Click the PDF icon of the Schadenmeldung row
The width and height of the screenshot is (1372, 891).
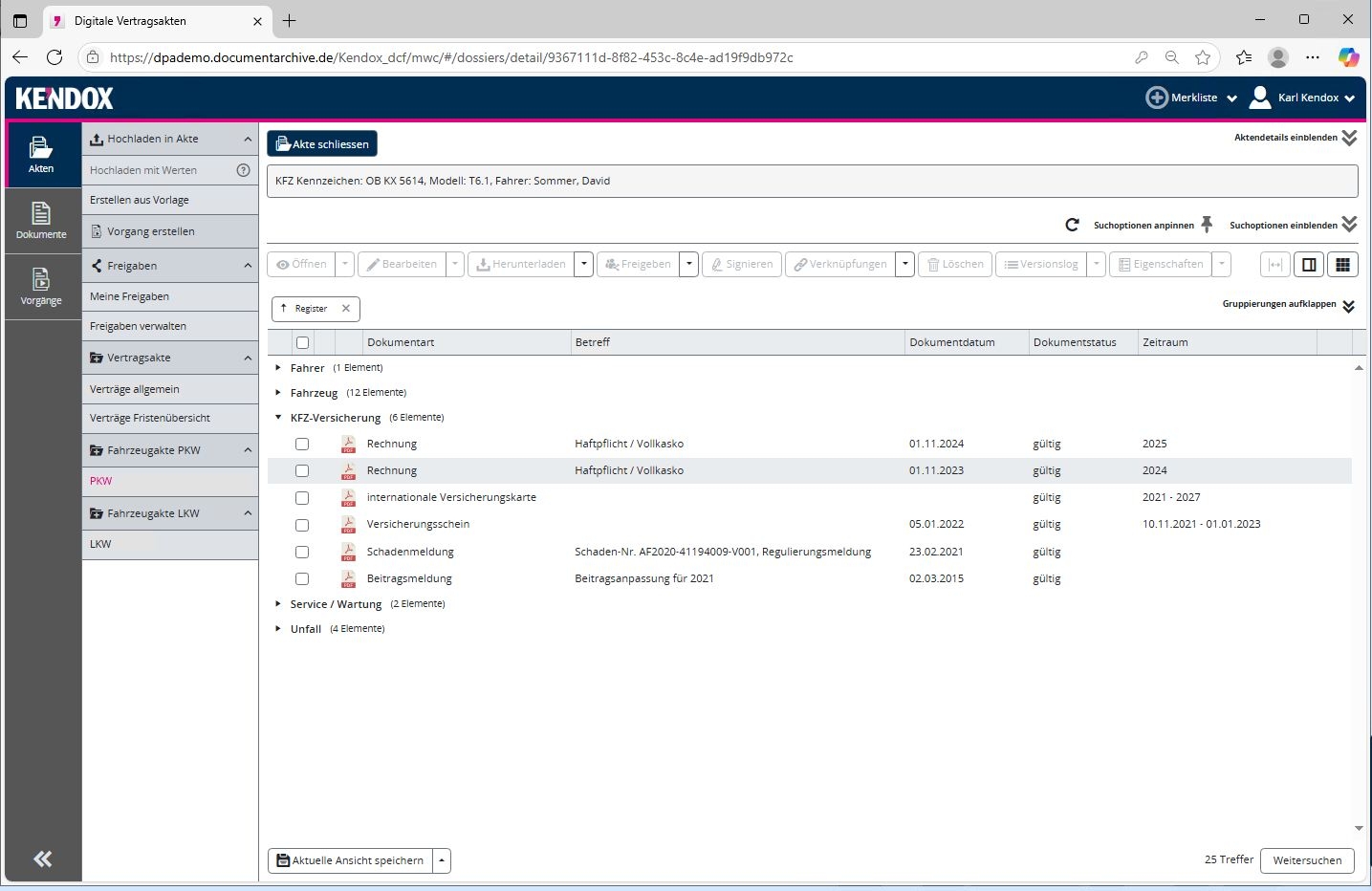(x=348, y=552)
